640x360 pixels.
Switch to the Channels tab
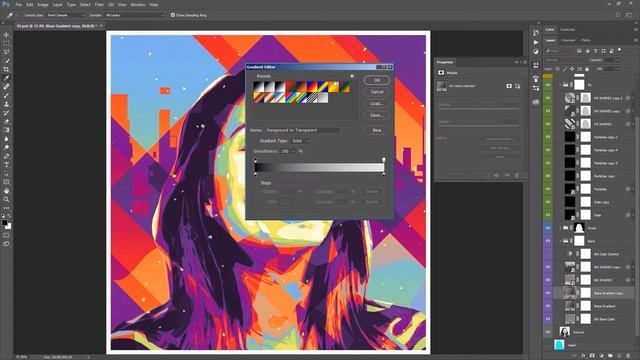click(x=568, y=40)
